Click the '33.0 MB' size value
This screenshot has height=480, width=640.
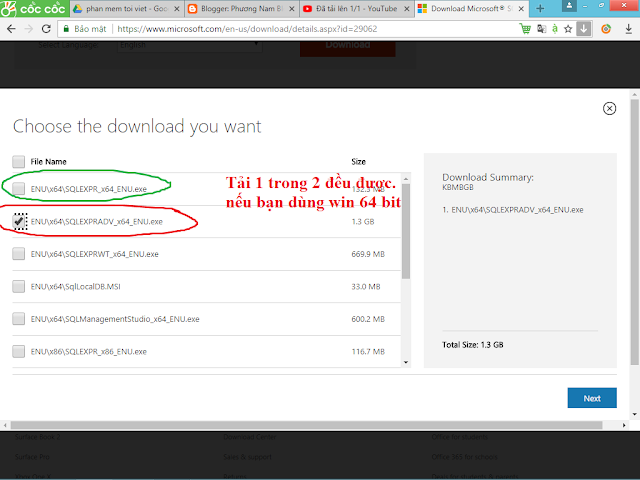pyautogui.click(x=366, y=287)
